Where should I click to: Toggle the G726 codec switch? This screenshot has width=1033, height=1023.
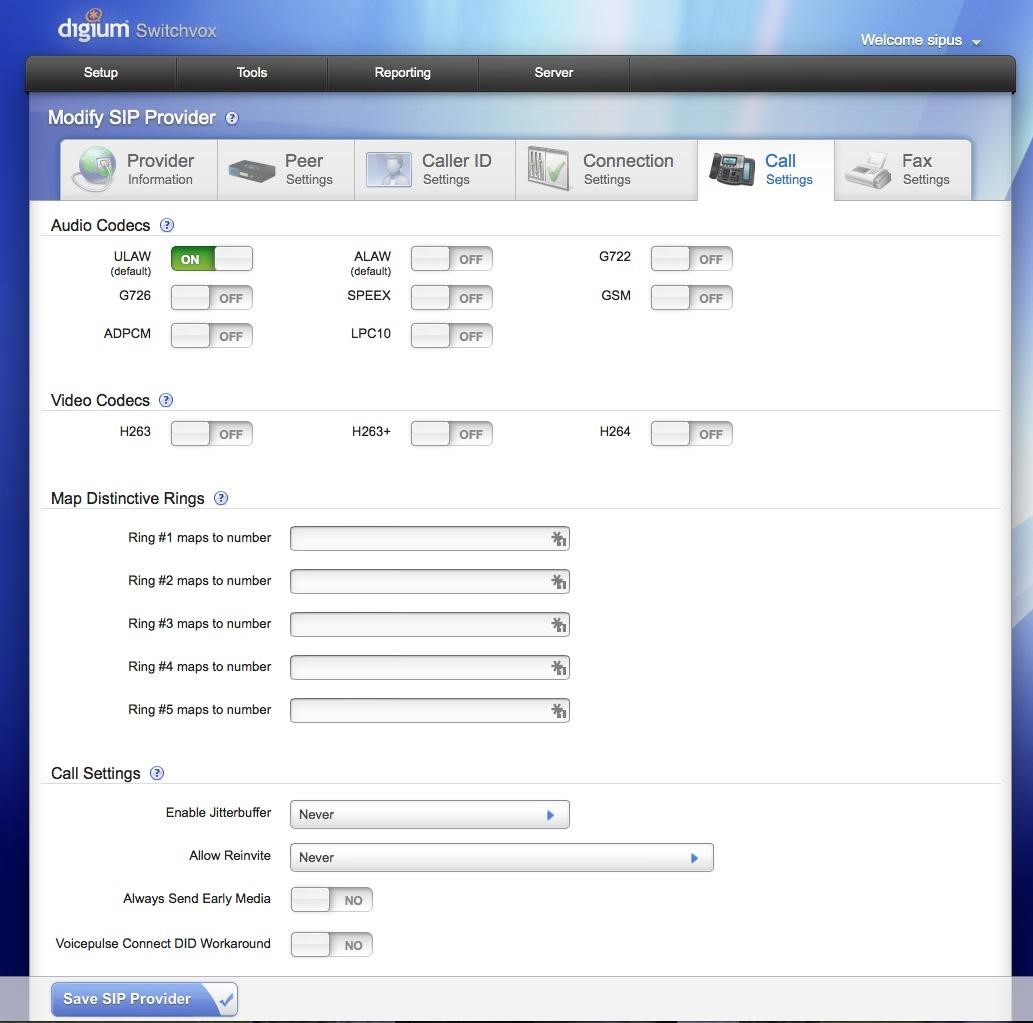tap(211, 298)
